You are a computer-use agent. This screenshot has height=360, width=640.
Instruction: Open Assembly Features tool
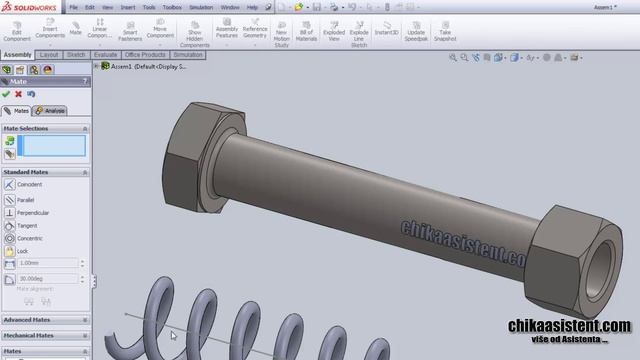pyautogui.click(x=227, y=28)
